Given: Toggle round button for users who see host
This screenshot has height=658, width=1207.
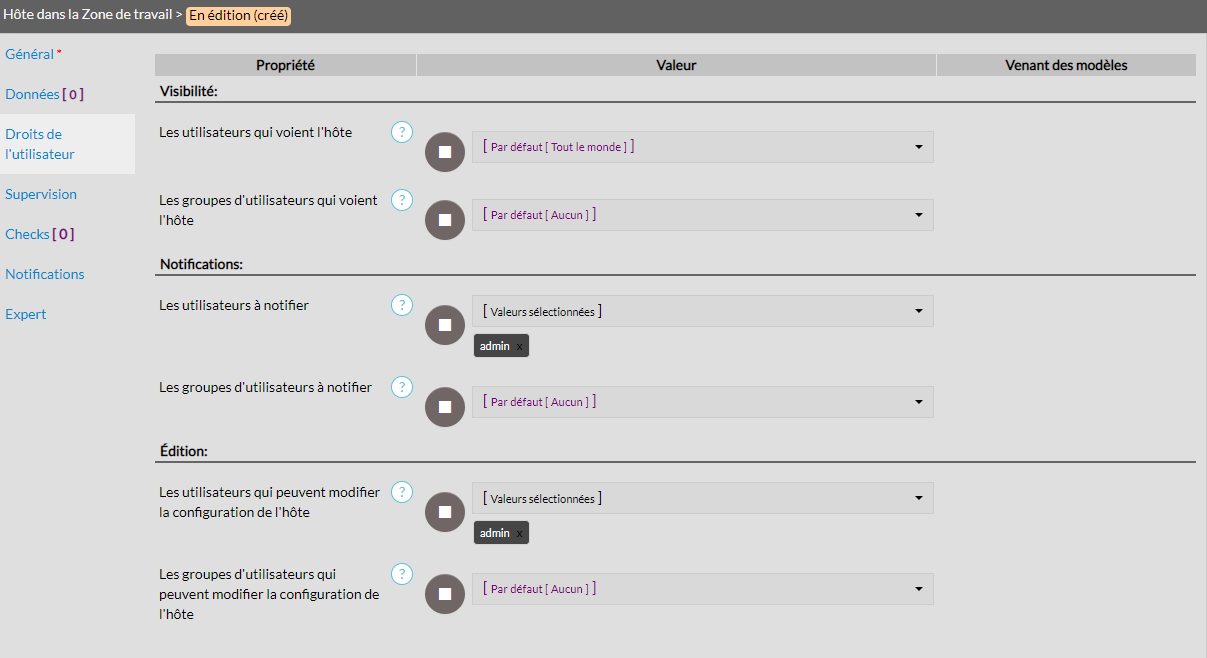Looking at the screenshot, I should (x=445, y=152).
